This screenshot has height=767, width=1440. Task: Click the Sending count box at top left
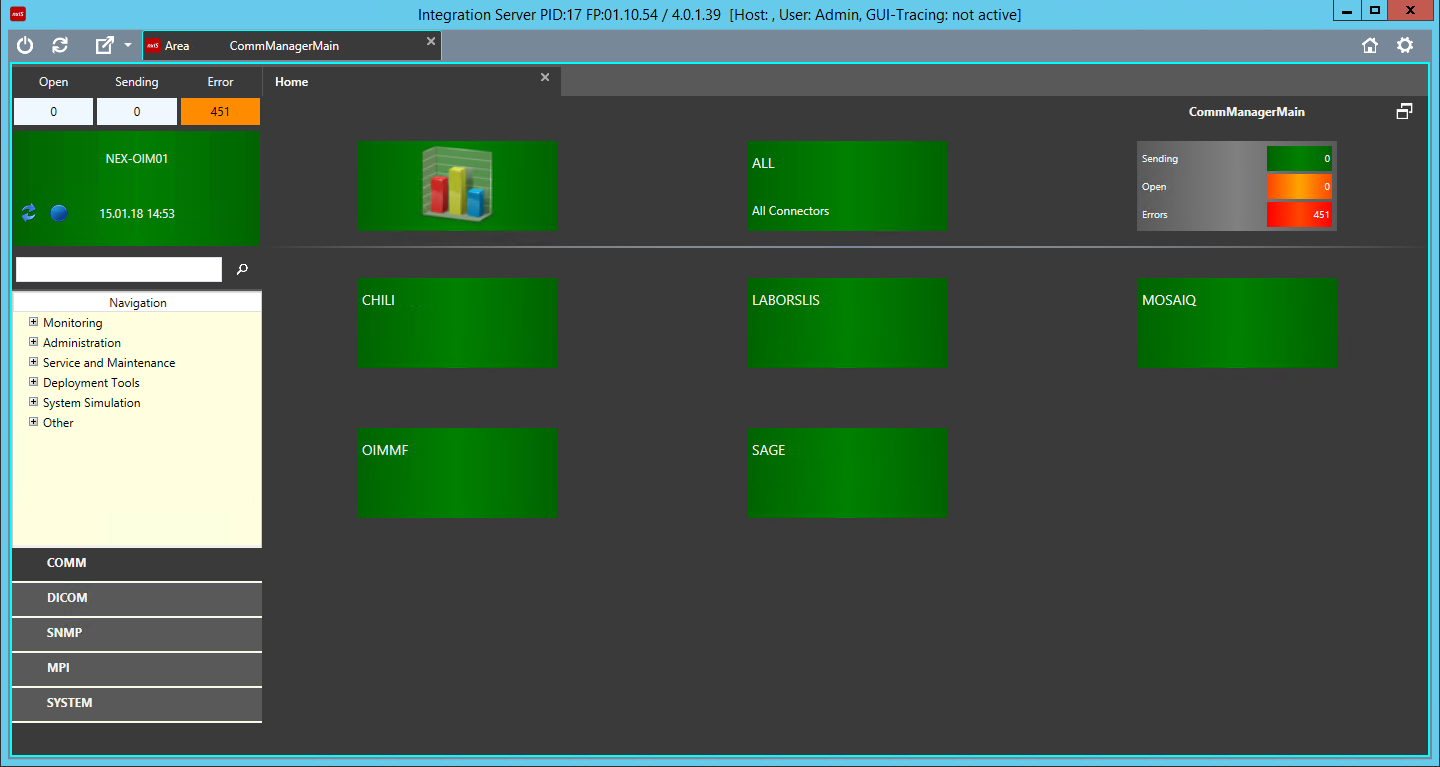coord(137,112)
